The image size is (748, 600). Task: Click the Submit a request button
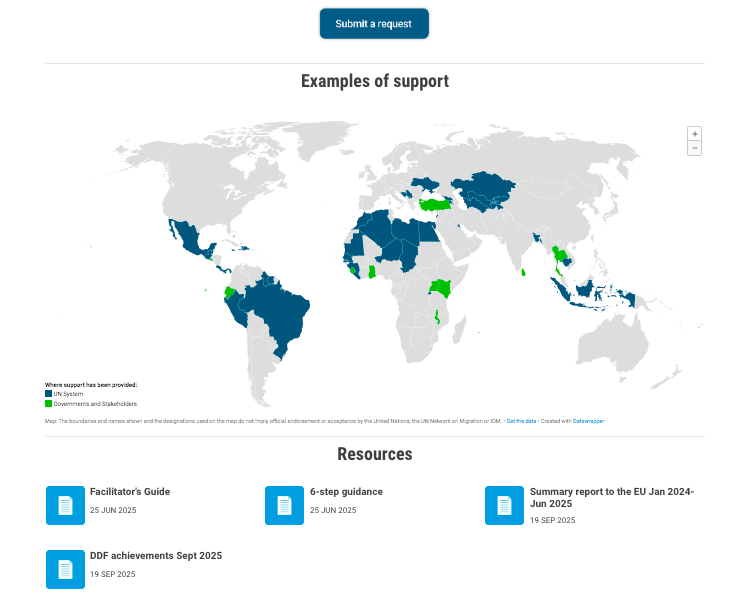click(374, 24)
